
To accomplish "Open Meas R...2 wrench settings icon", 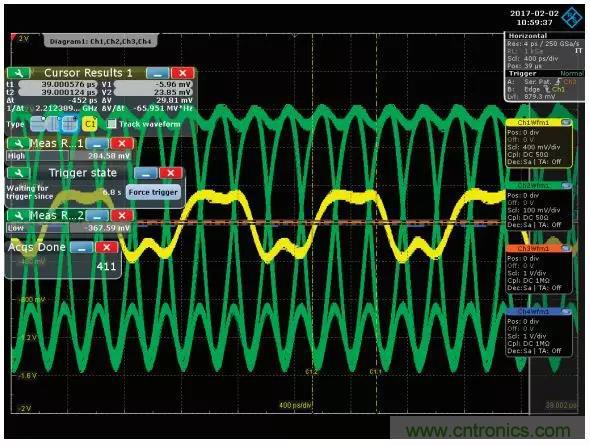I will (18, 215).
